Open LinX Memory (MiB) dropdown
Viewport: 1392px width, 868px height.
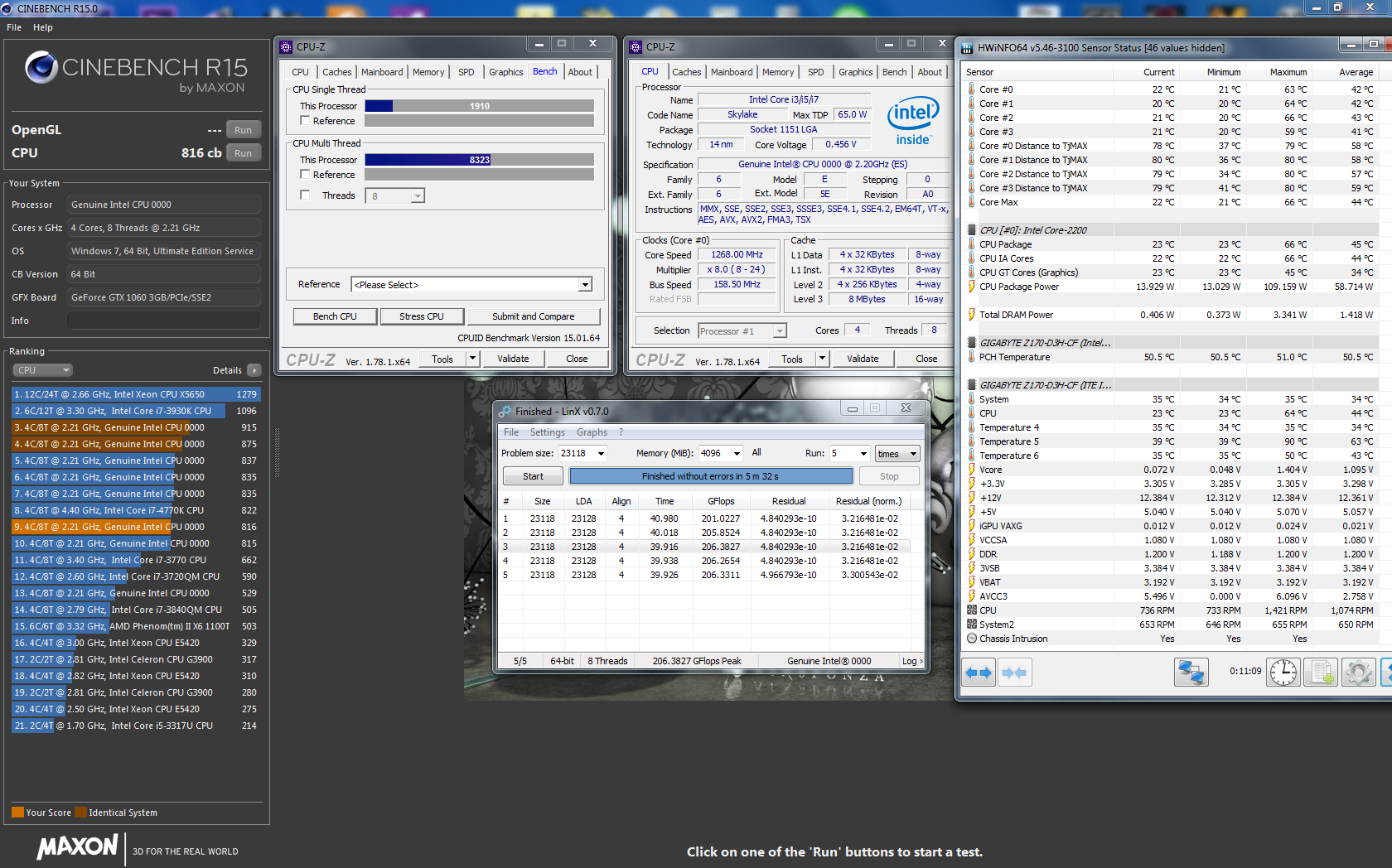[737, 454]
